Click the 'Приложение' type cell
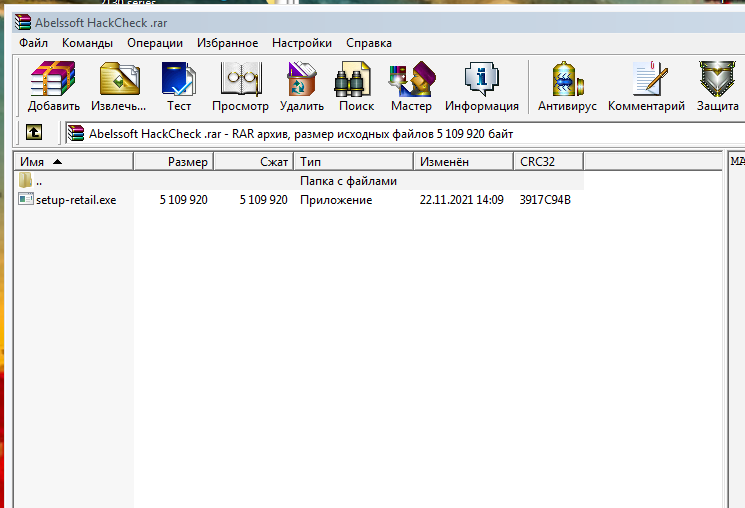745x508 pixels. pos(336,200)
